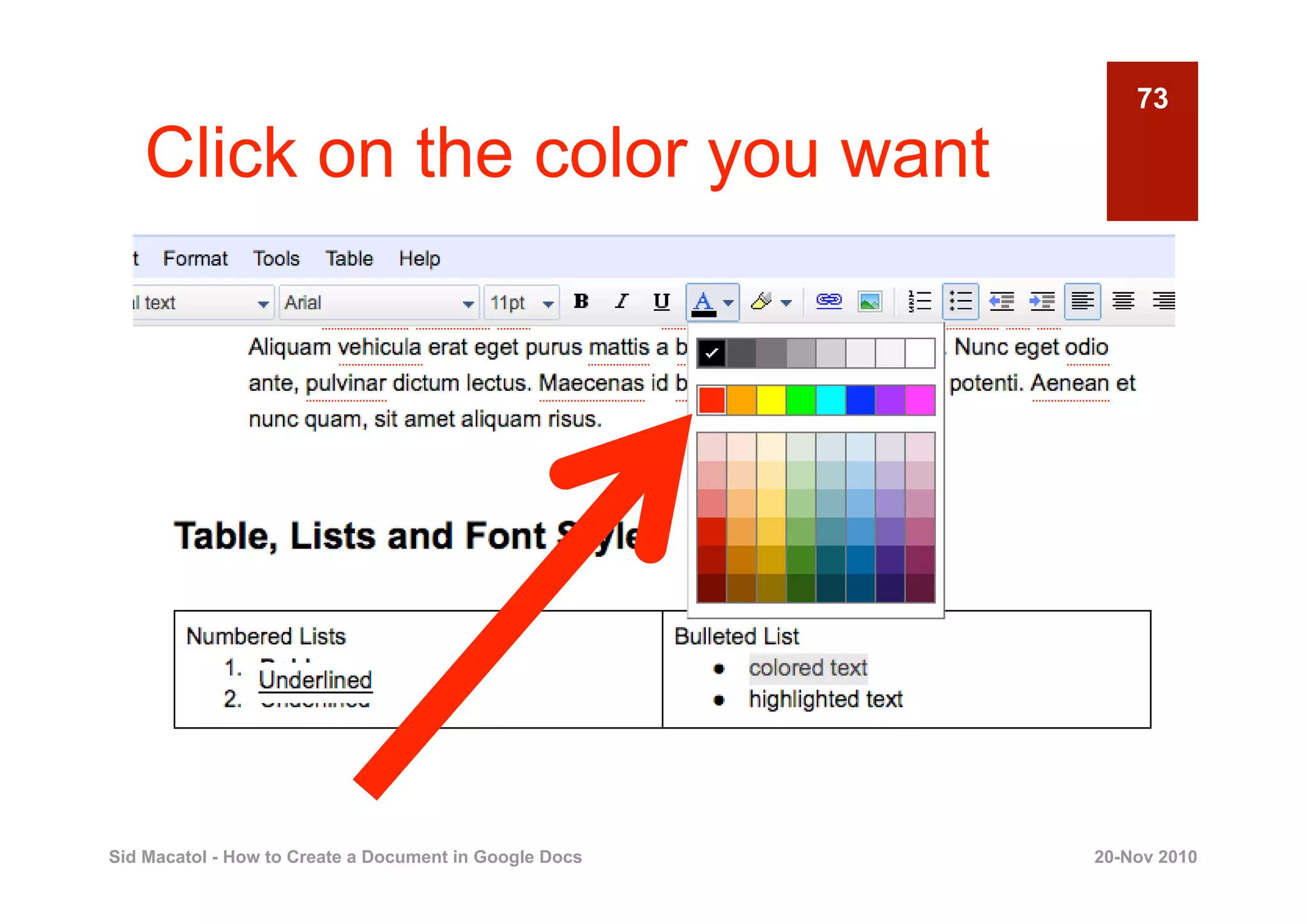Open the Format menu
This screenshot has height=924, width=1308.
click(195, 259)
